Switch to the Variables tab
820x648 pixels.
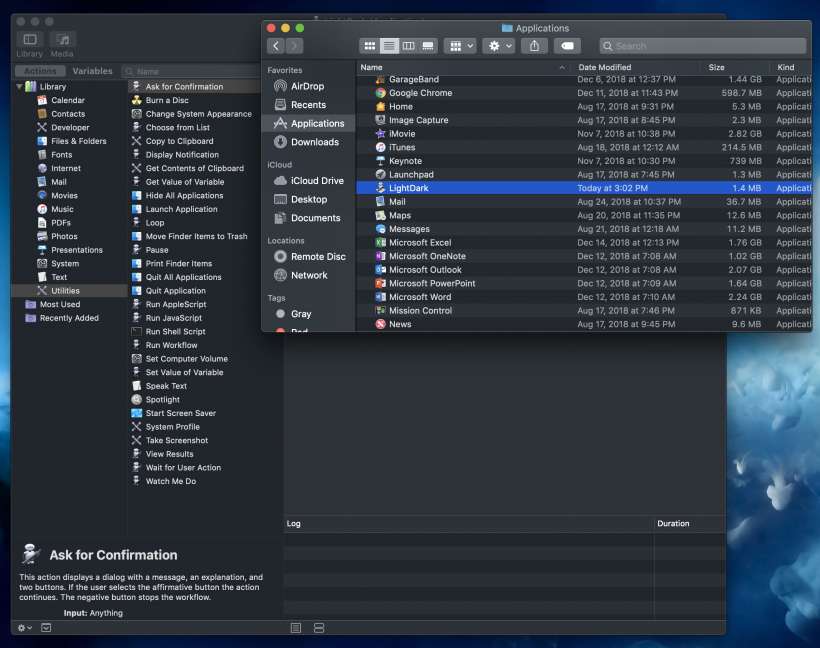pos(92,71)
